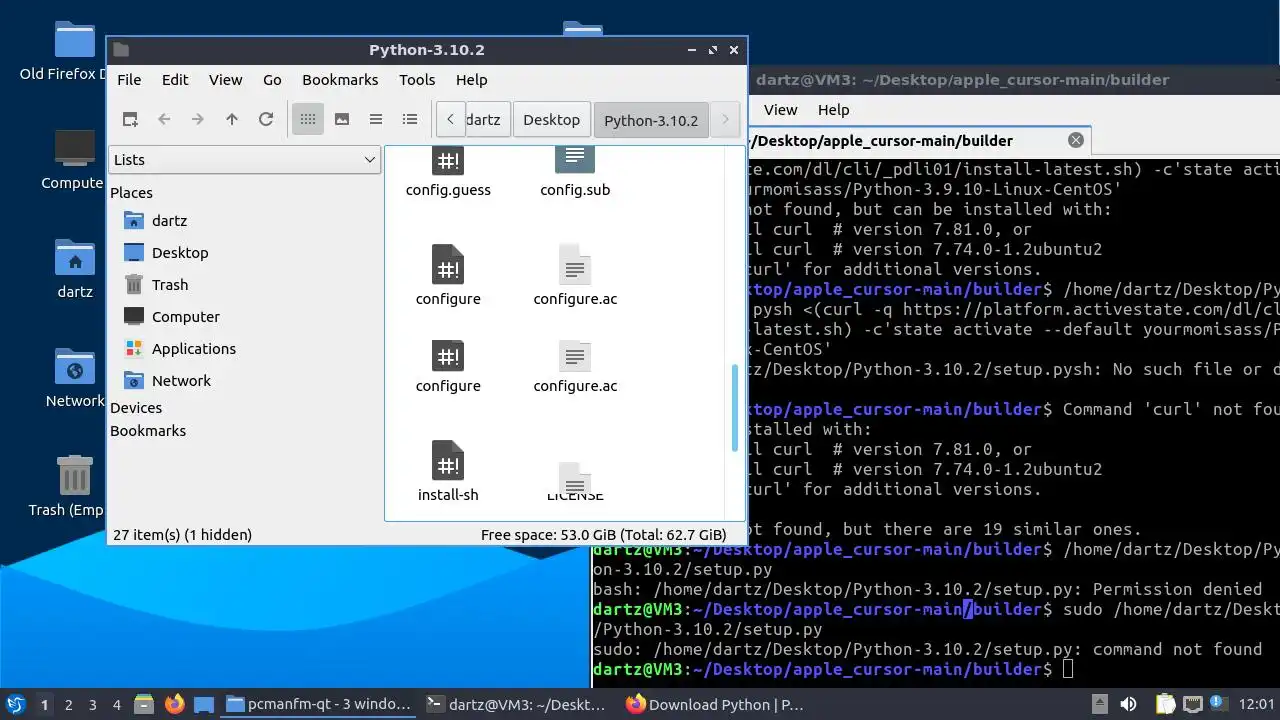Go forward in file manager history
Screen dimensions: 1280x720
(198, 119)
